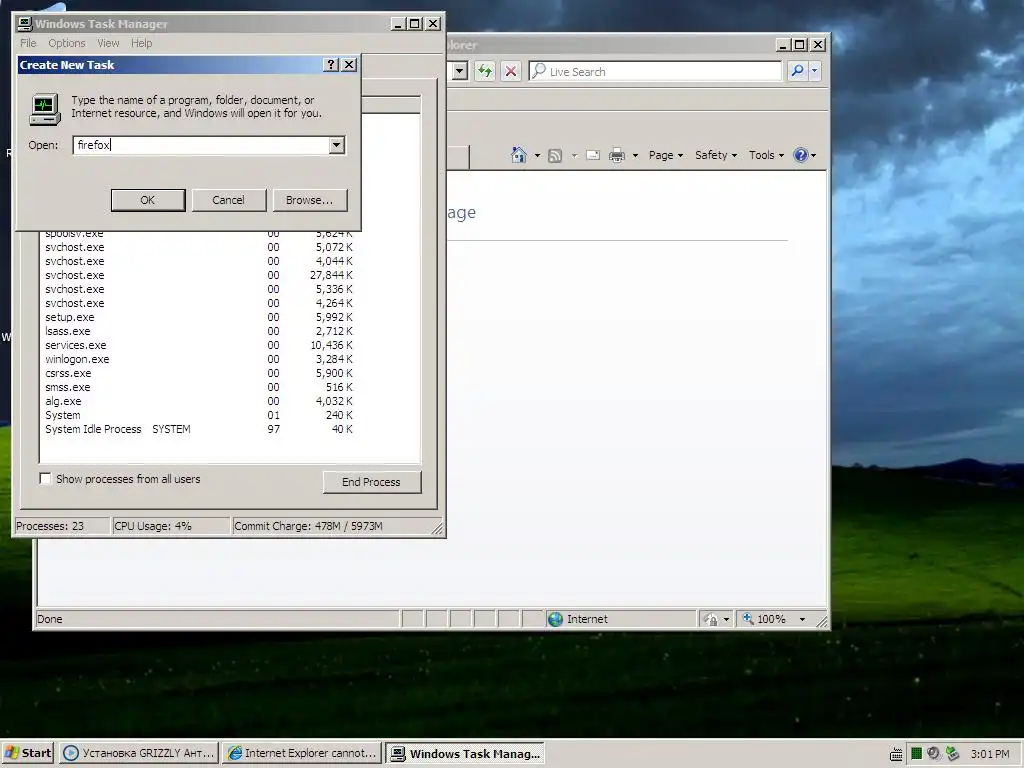Switch to Internet Explorer cannot... taskbar button

(x=301, y=753)
